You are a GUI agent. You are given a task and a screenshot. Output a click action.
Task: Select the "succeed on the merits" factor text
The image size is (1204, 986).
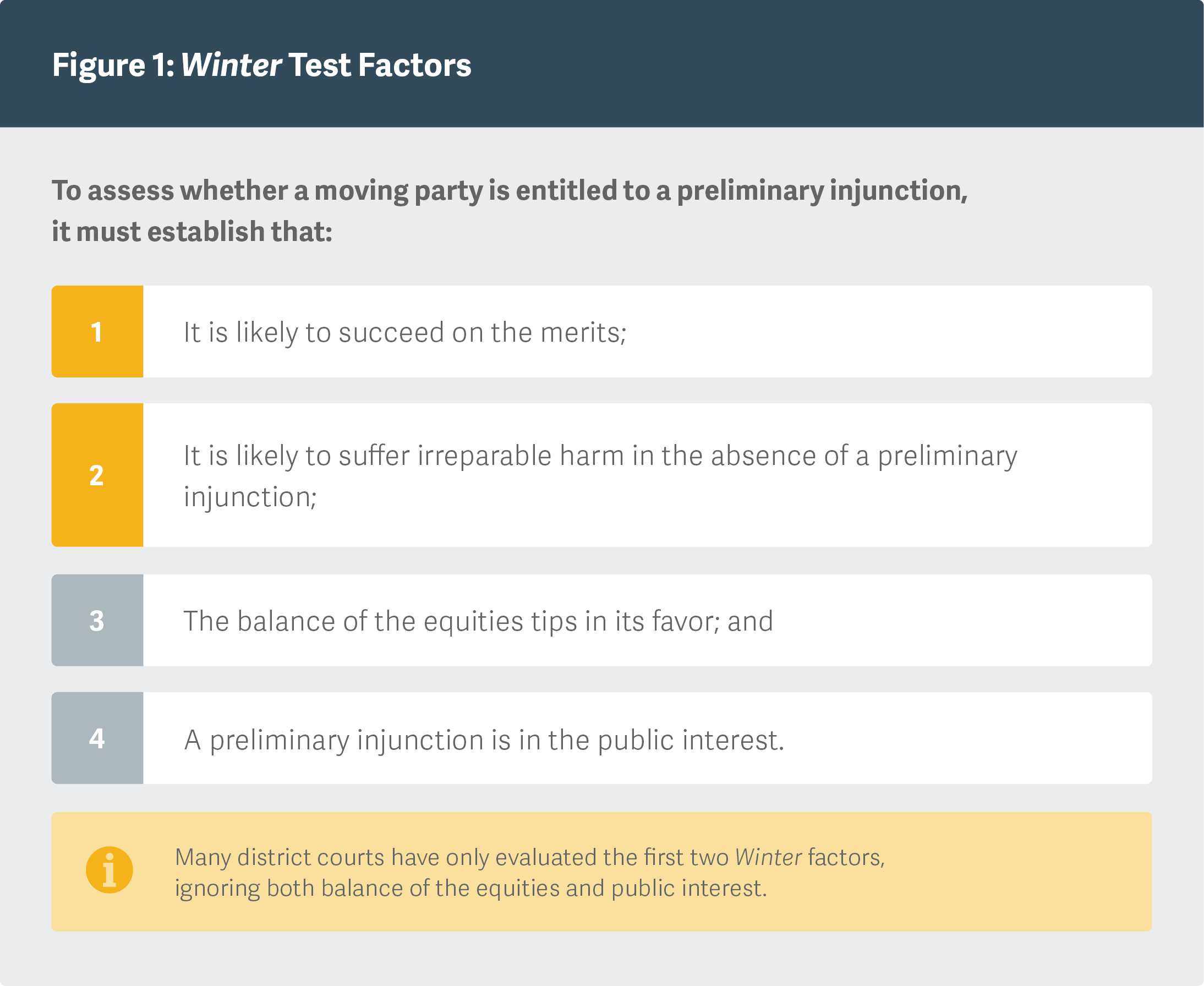click(x=404, y=332)
